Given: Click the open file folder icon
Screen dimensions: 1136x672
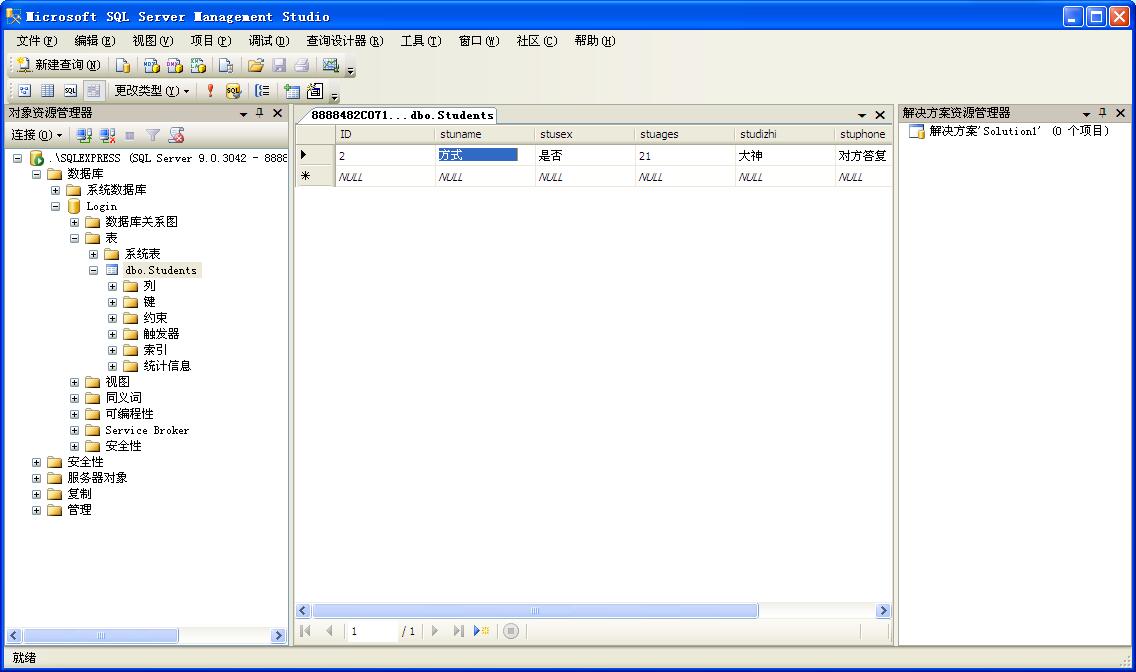Looking at the screenshot, I should click(255, 66).
